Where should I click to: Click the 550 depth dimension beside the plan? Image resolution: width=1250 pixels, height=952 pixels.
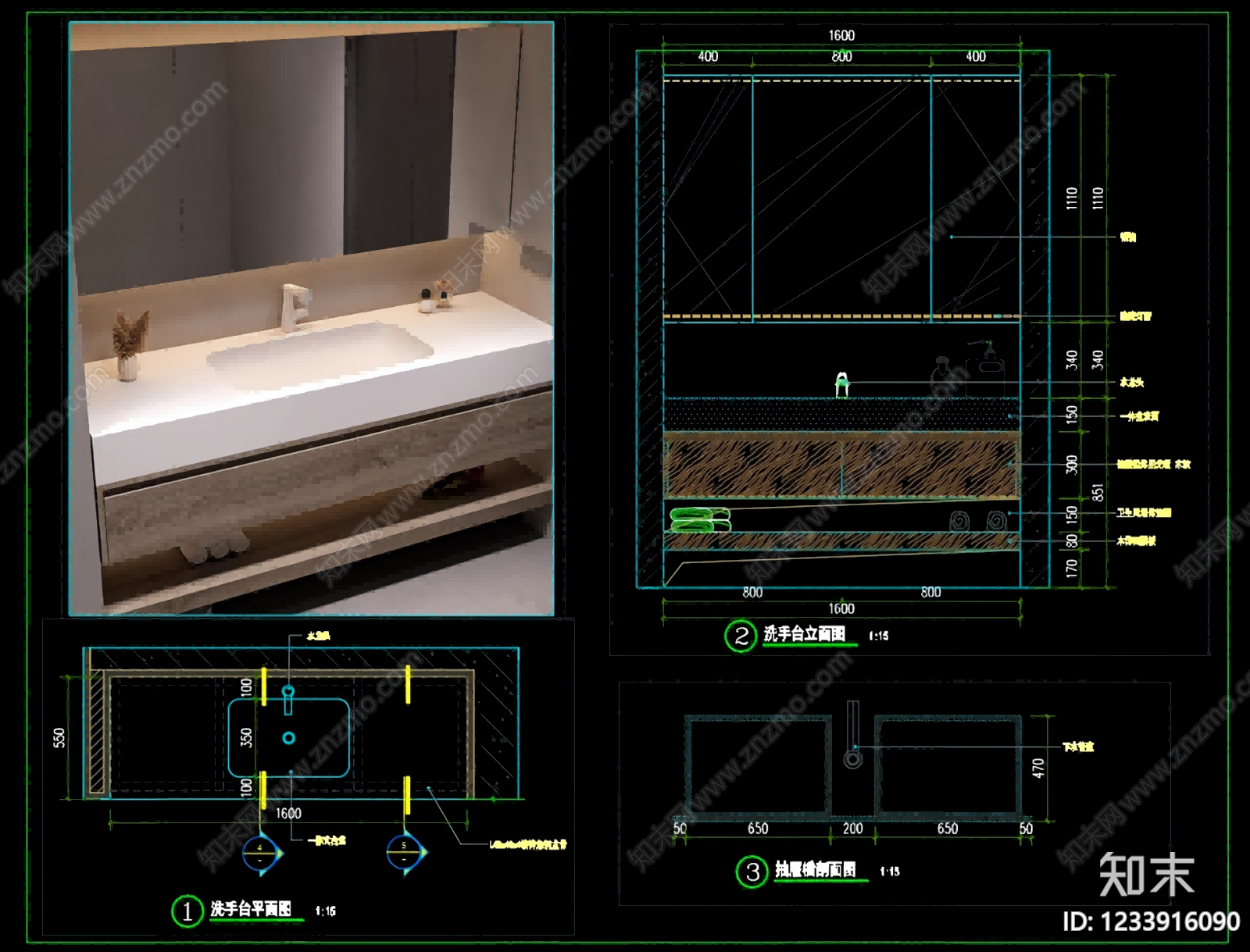(x=59, y=737)
